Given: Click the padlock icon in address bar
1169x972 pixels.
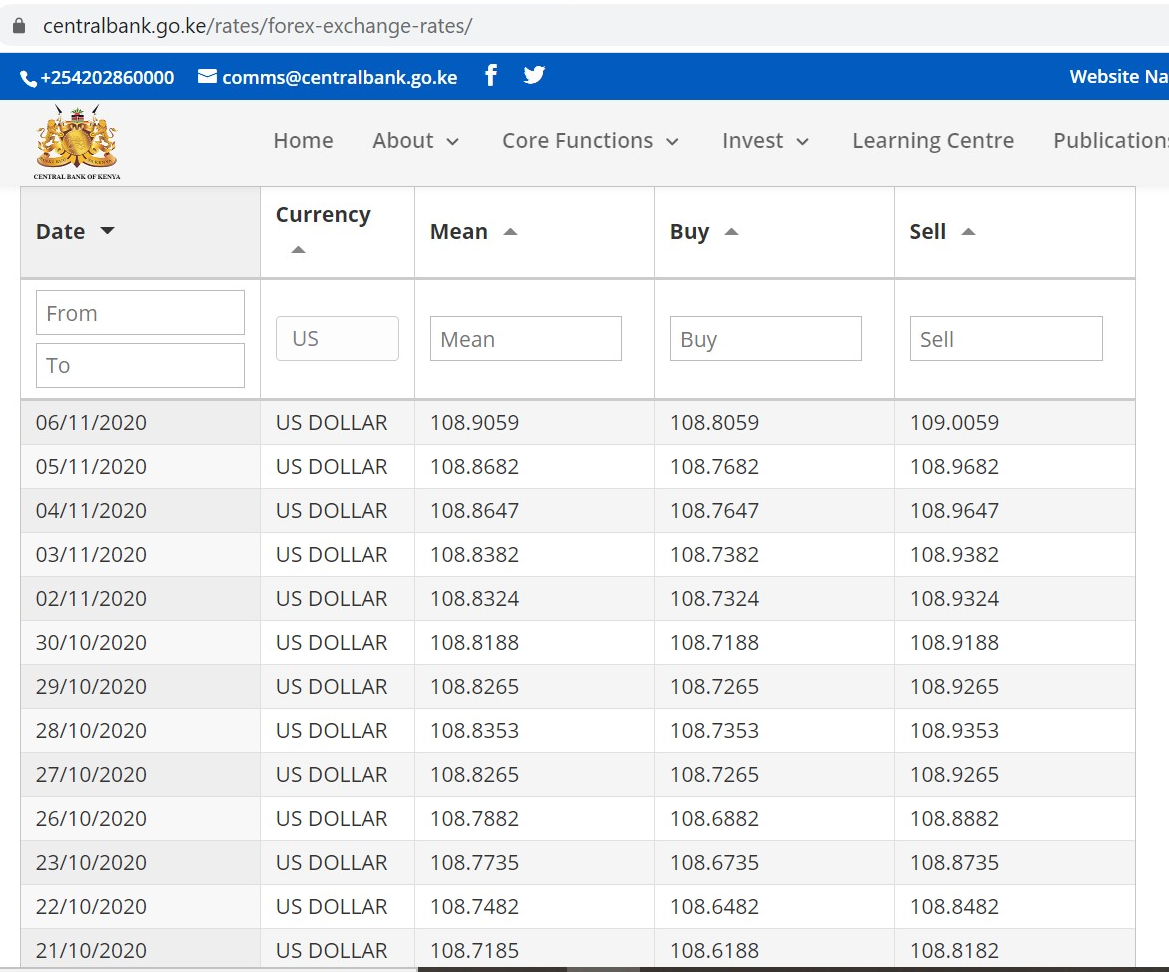Looking at the screenshot, I should 19,26.
